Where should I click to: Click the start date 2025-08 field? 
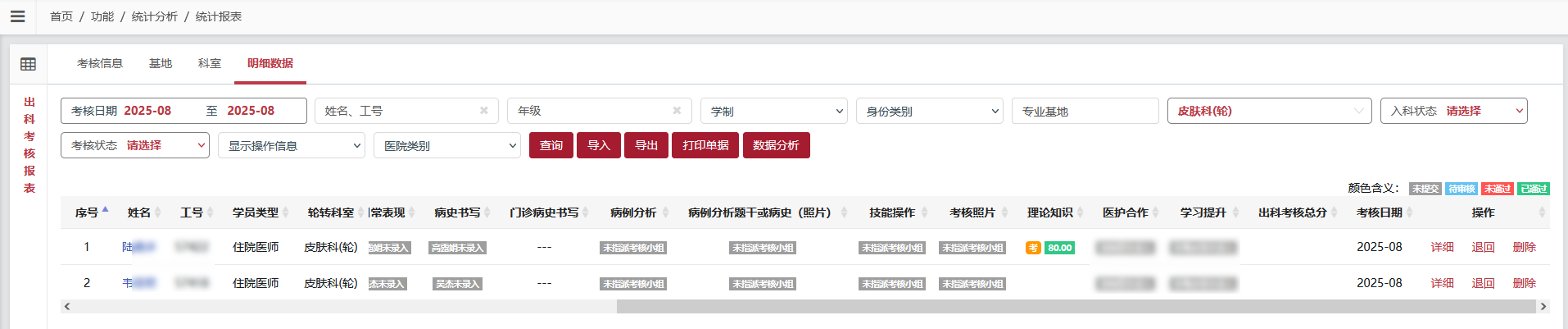[x=148, y=111]
